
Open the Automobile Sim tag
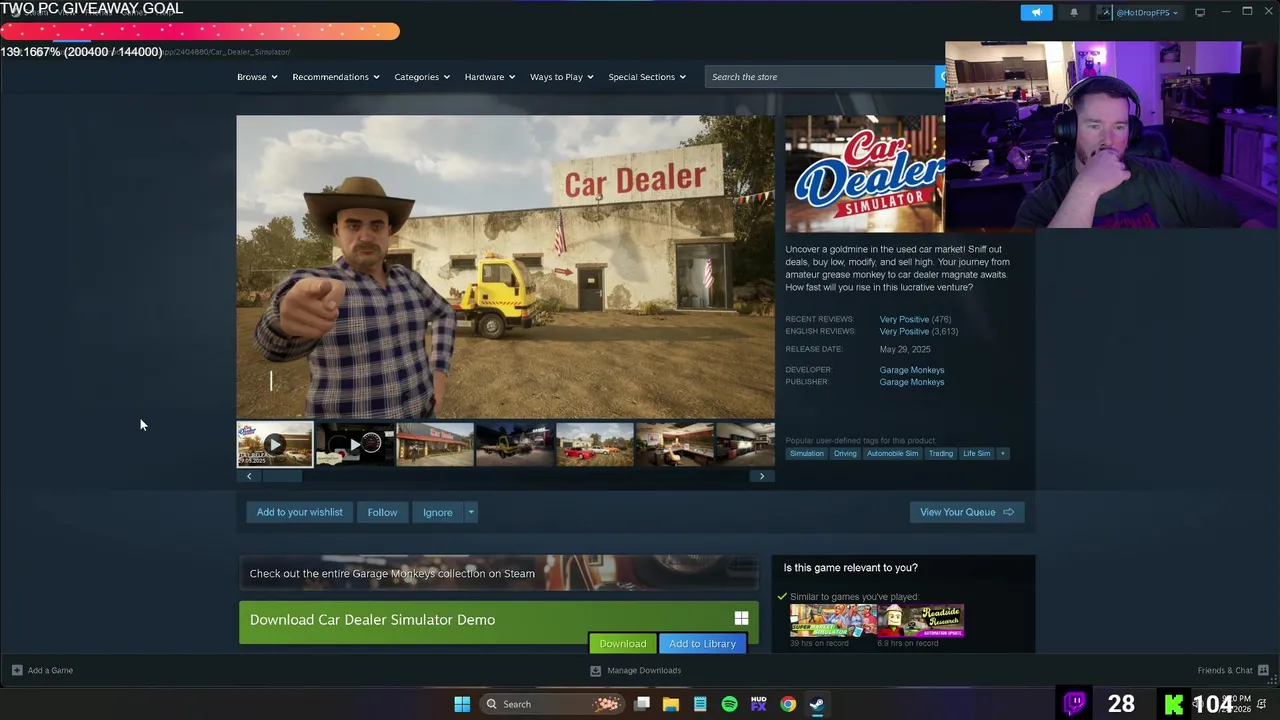tap(892, 454)
